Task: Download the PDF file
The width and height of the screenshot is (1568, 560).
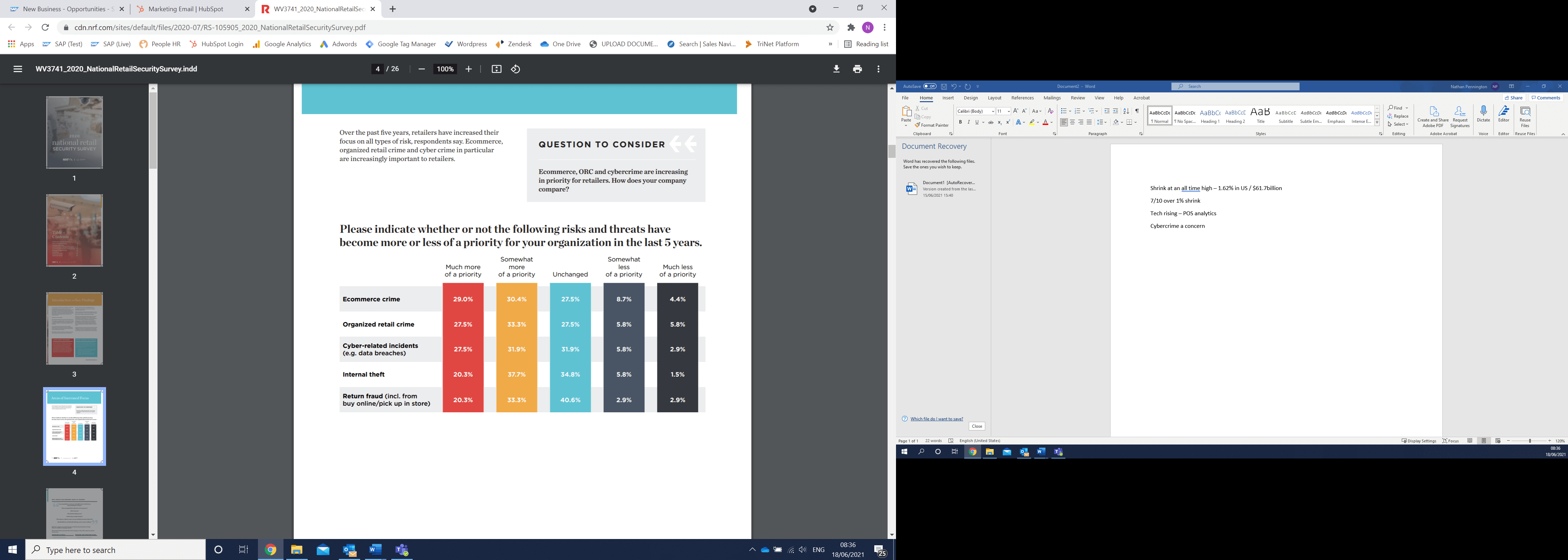Action: [x=836, y=69]
